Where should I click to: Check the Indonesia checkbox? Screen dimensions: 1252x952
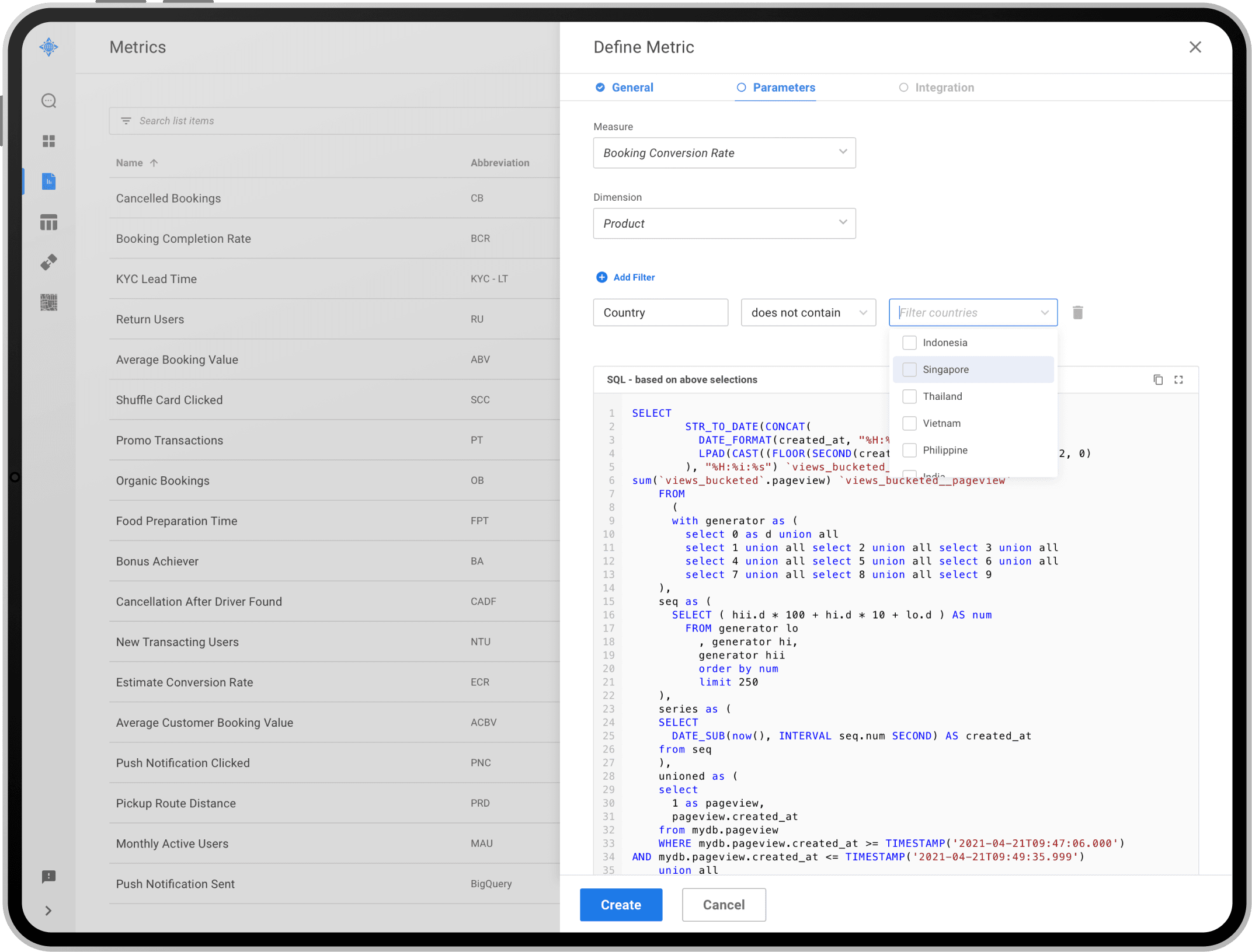(x=909, y=343)
